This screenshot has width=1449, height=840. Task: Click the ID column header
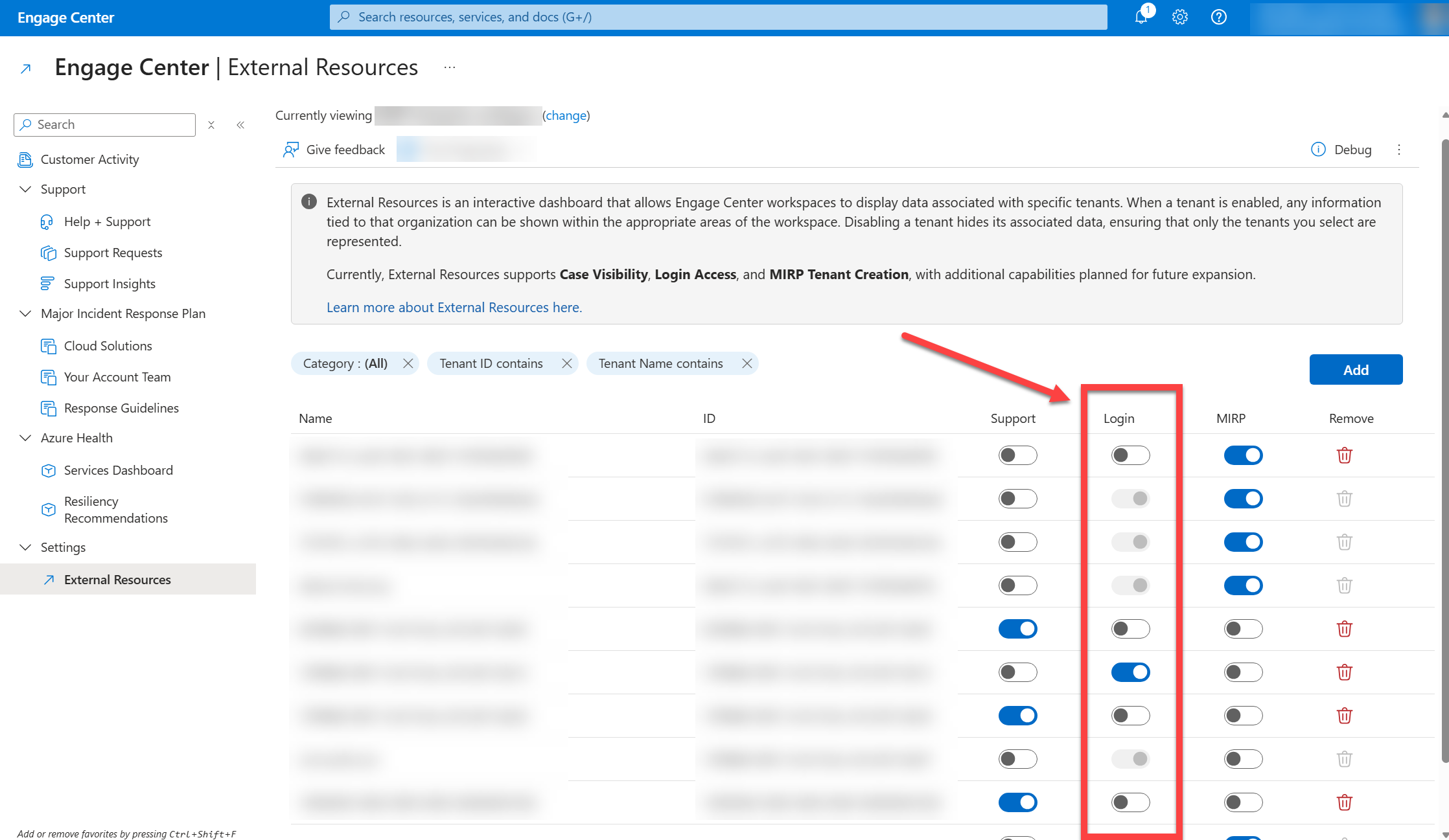point(709,419)
